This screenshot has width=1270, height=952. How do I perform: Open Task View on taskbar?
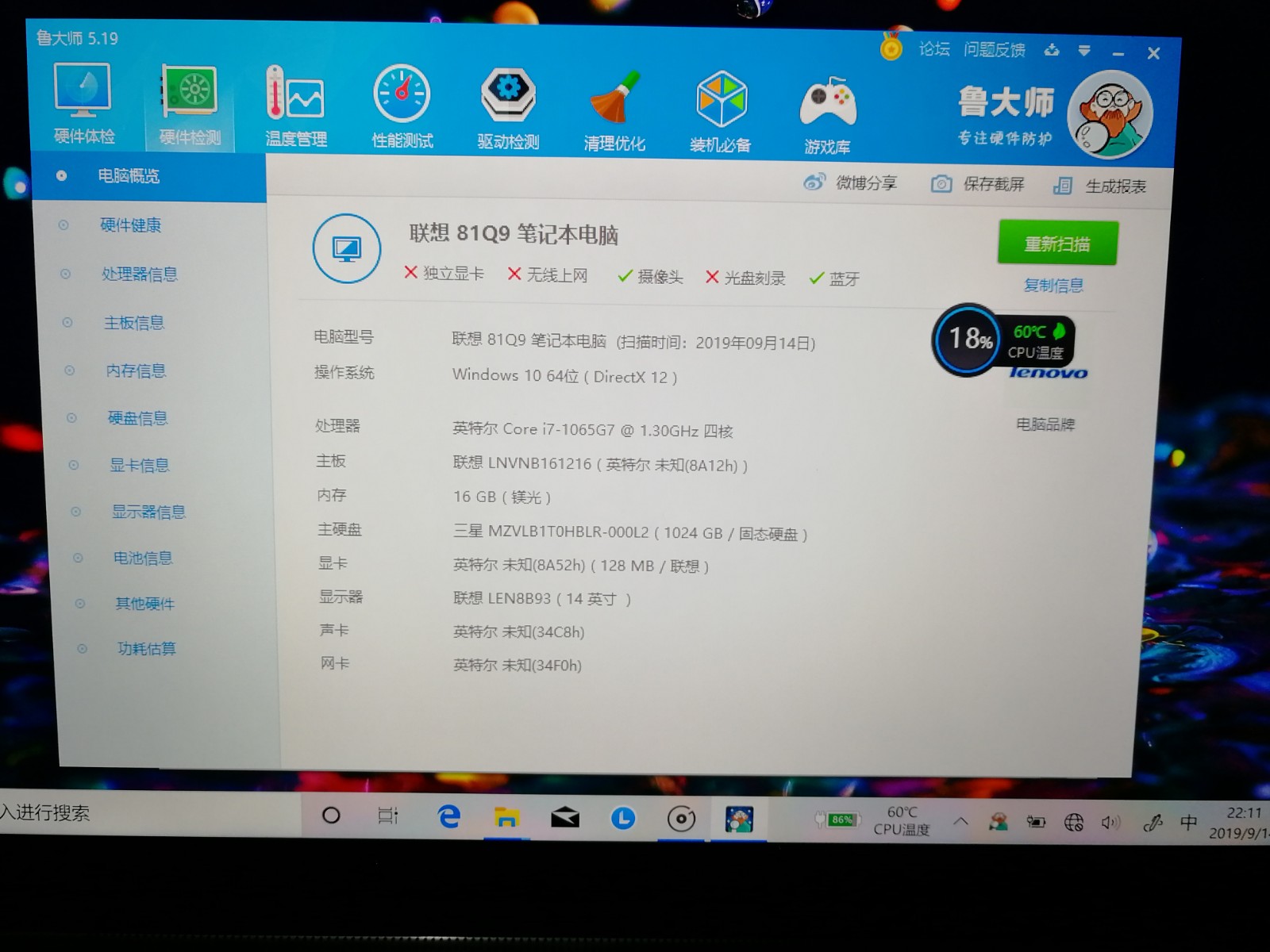(388, 816)
